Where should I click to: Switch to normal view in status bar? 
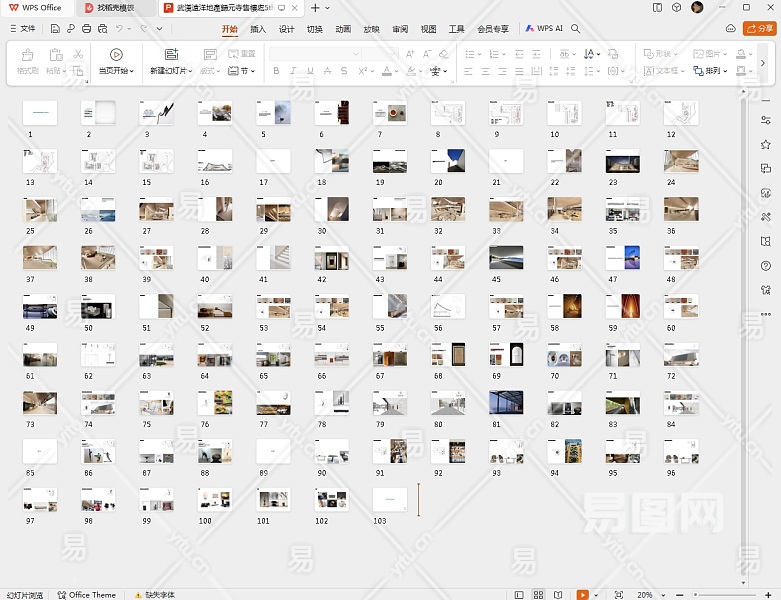pos(521,594)
